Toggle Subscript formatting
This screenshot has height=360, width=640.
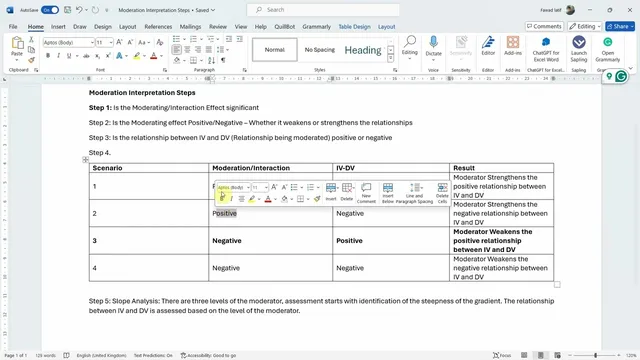97,56
